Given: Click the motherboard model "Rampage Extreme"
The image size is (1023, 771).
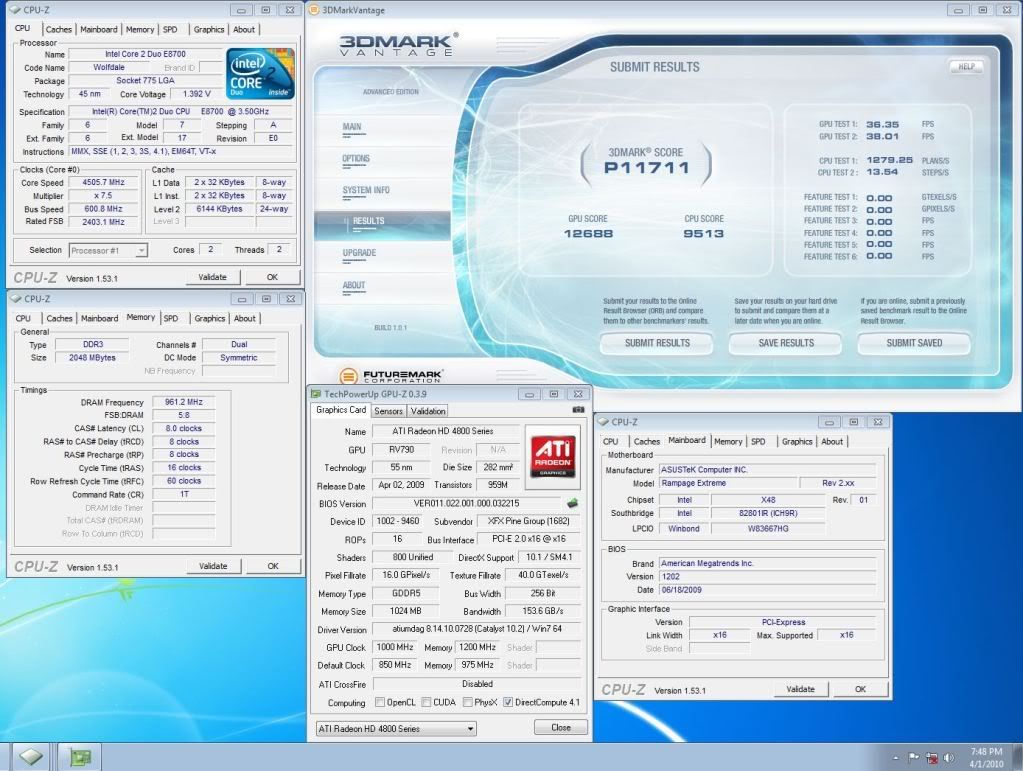Looking at the screenshot, I should tap(727, 483).
